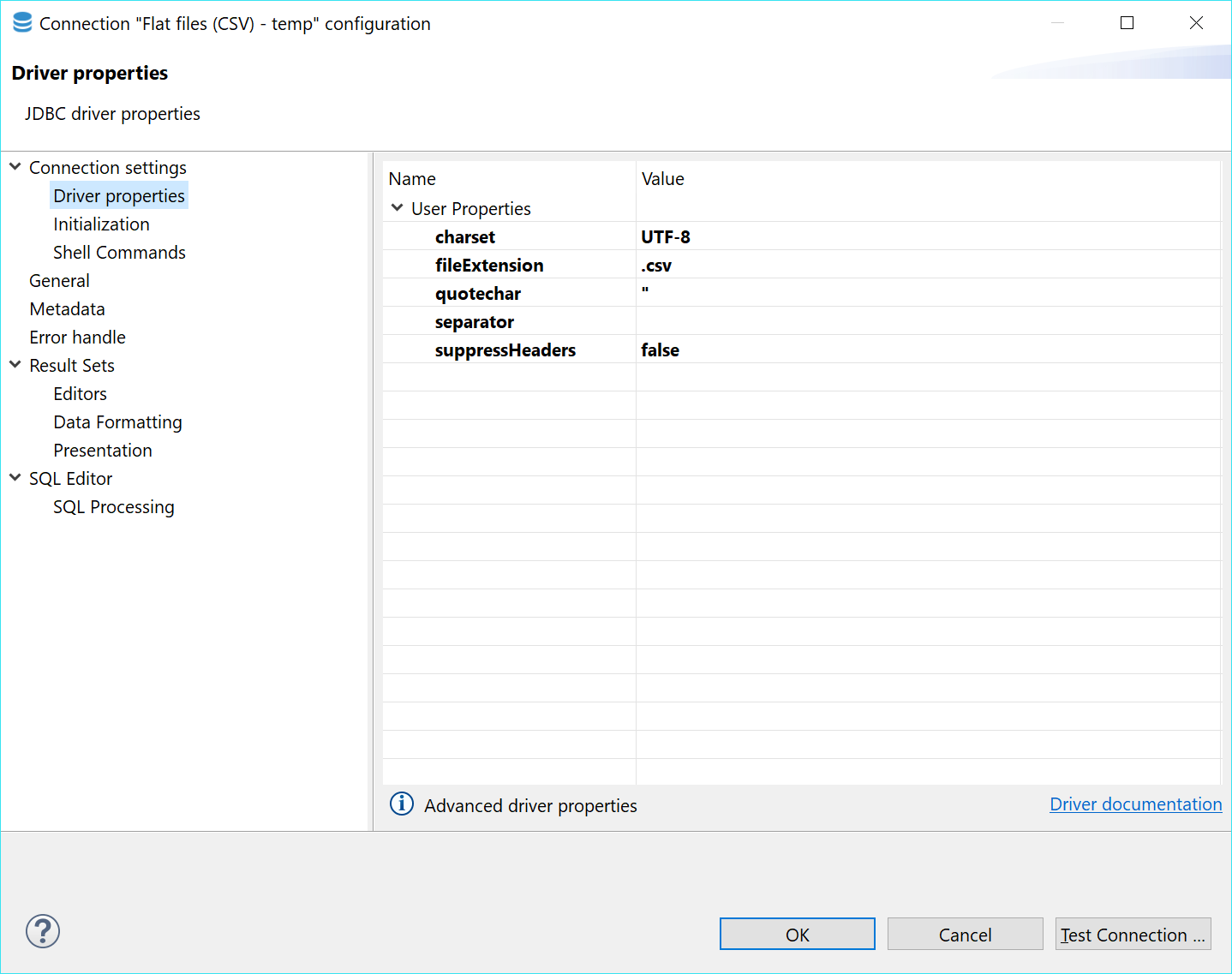Select the Error handle page
The image size is (1232, 974).
77,337
